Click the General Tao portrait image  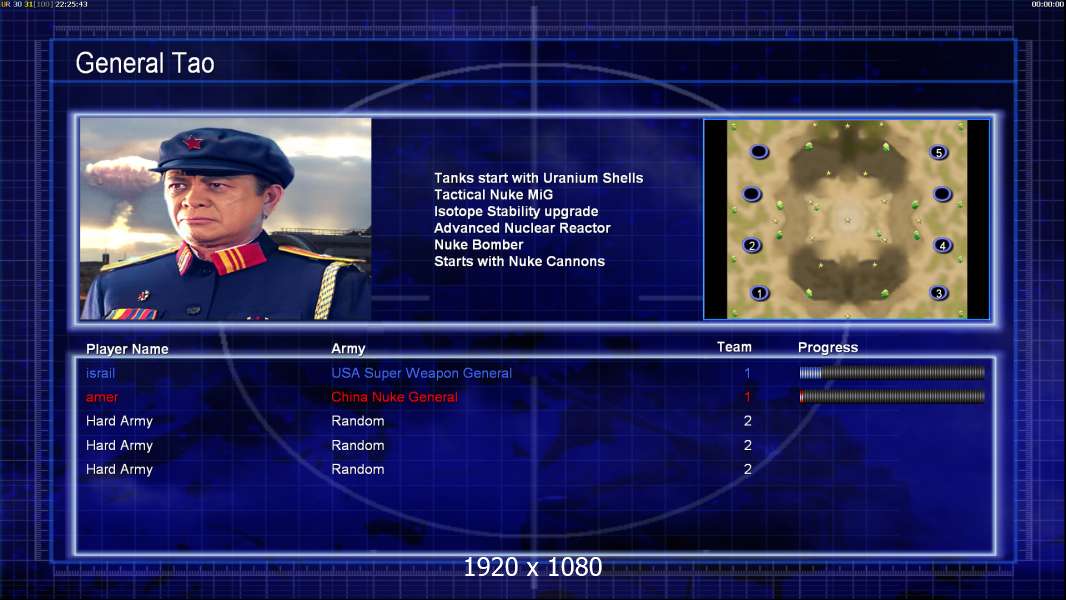[225, 219]
